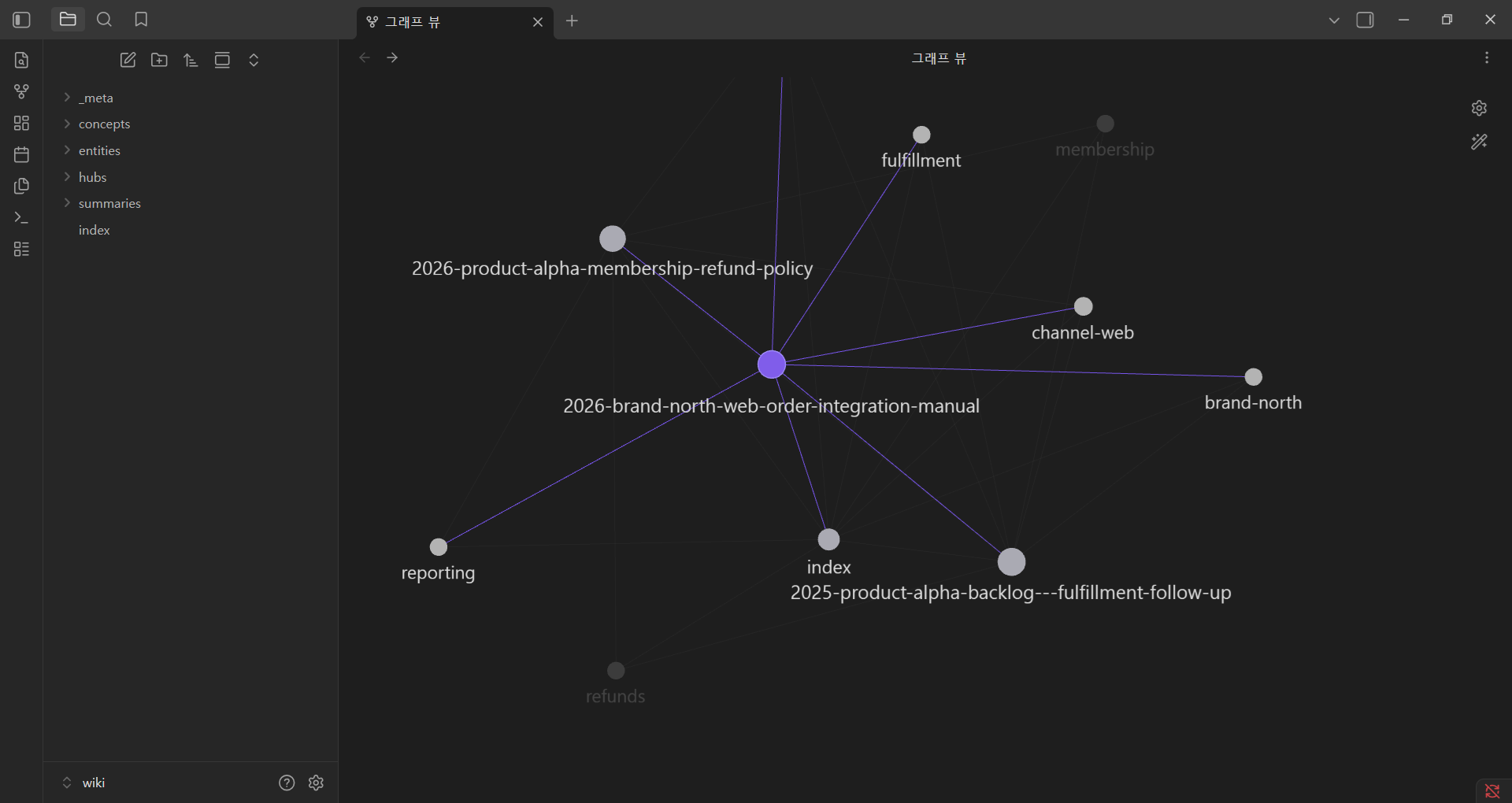Image resolution: width=1512 pixels, height=803 pixels.
Task: Select the 그래프 뷰 tab
Action: click(454, 22)
